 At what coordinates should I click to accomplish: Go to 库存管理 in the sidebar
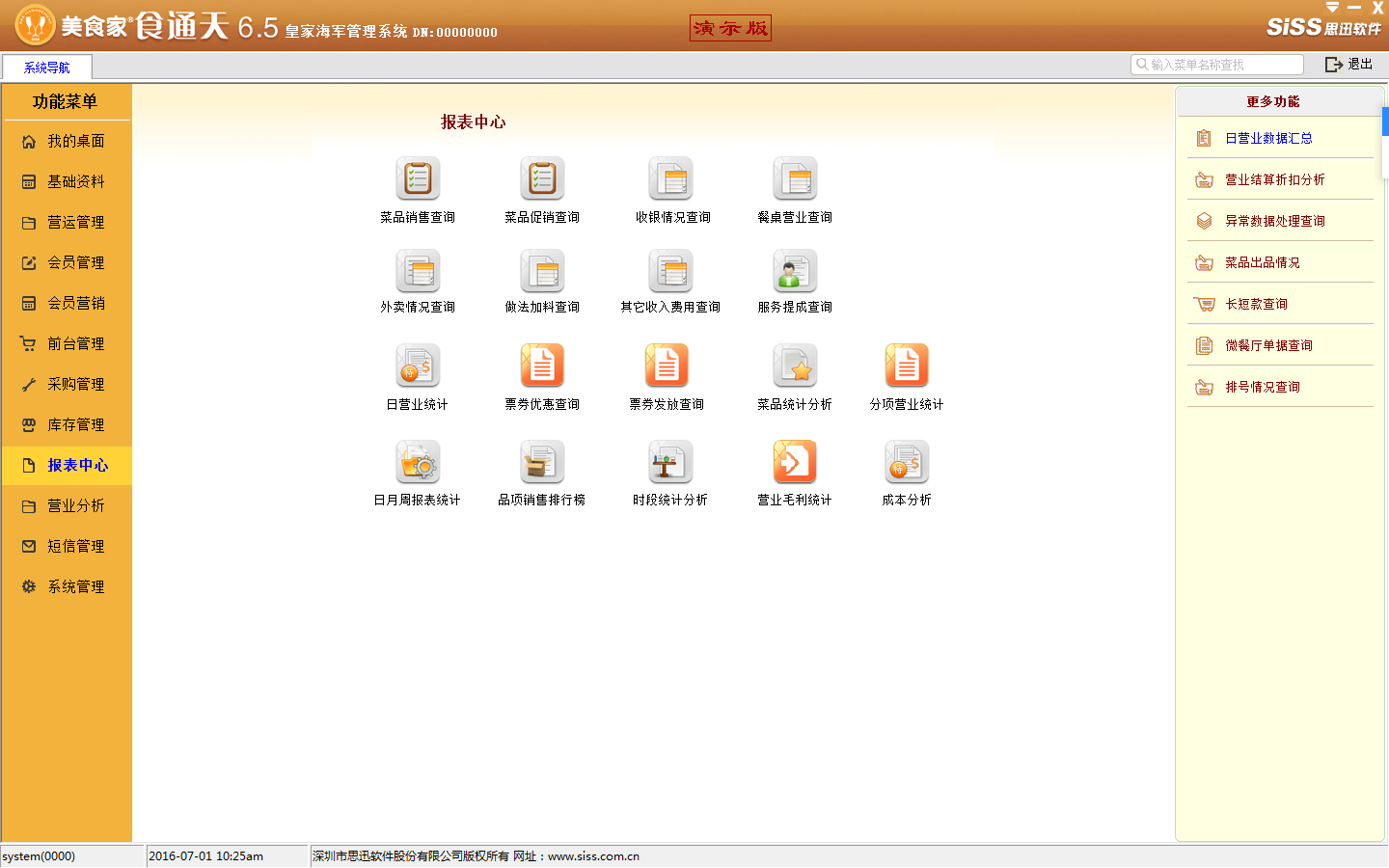[x=75, y=425]
